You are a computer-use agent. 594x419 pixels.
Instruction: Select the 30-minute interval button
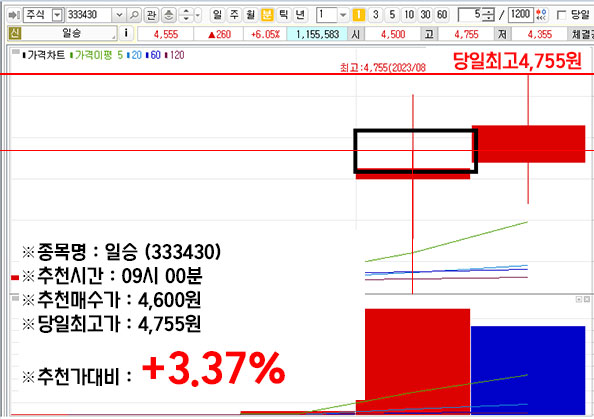tap(425, 15)
